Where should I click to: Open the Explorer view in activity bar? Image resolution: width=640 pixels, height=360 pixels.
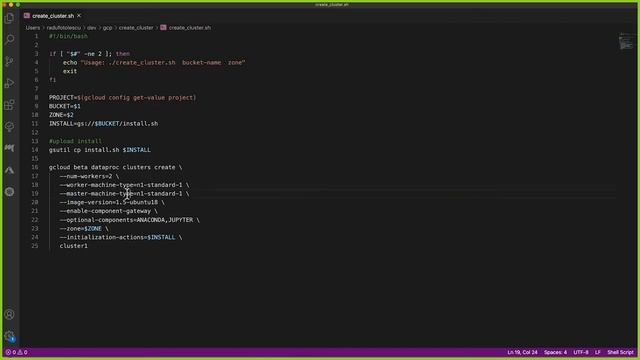point(9,18)
